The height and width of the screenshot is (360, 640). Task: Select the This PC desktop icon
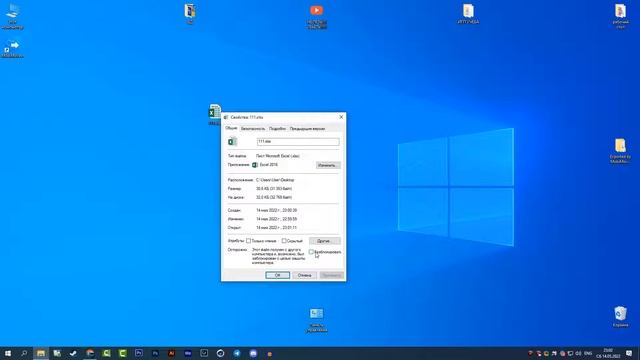(x=12, y=16)
